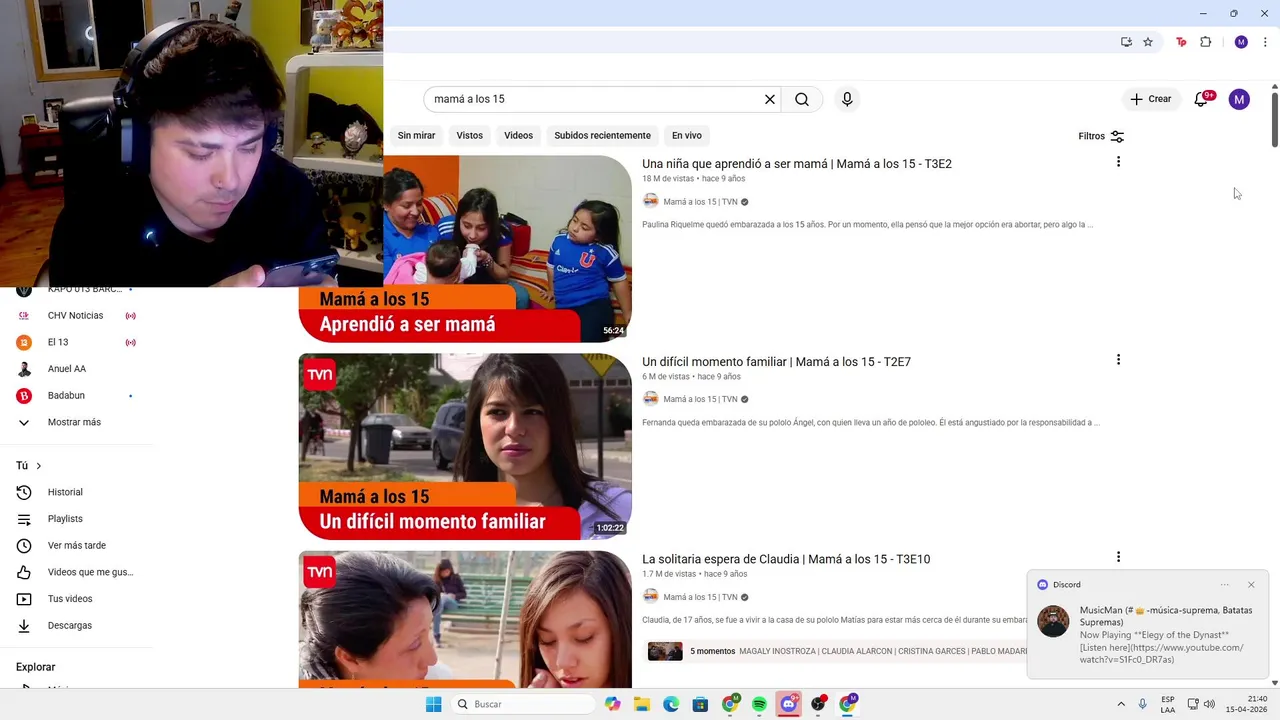Viewport: 1280px width, 720px height.
Task: Open File Explorer from taskbar
Action: [x=642, y=704]
